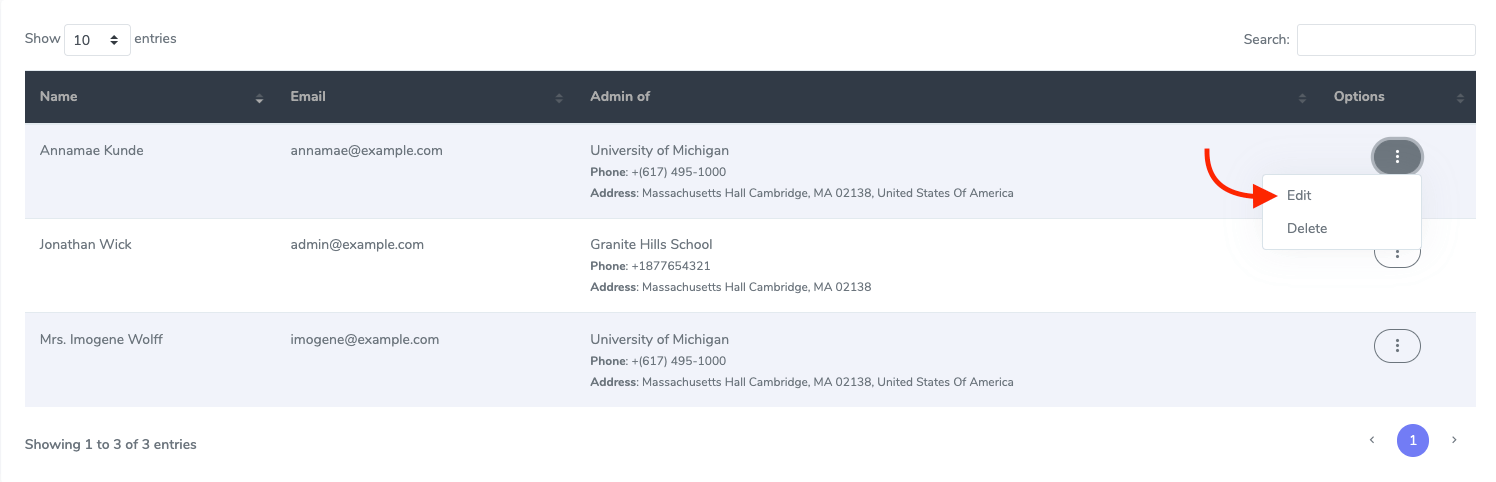Close the three-dot options menu for Annamae Kunde

[1397, 156]
